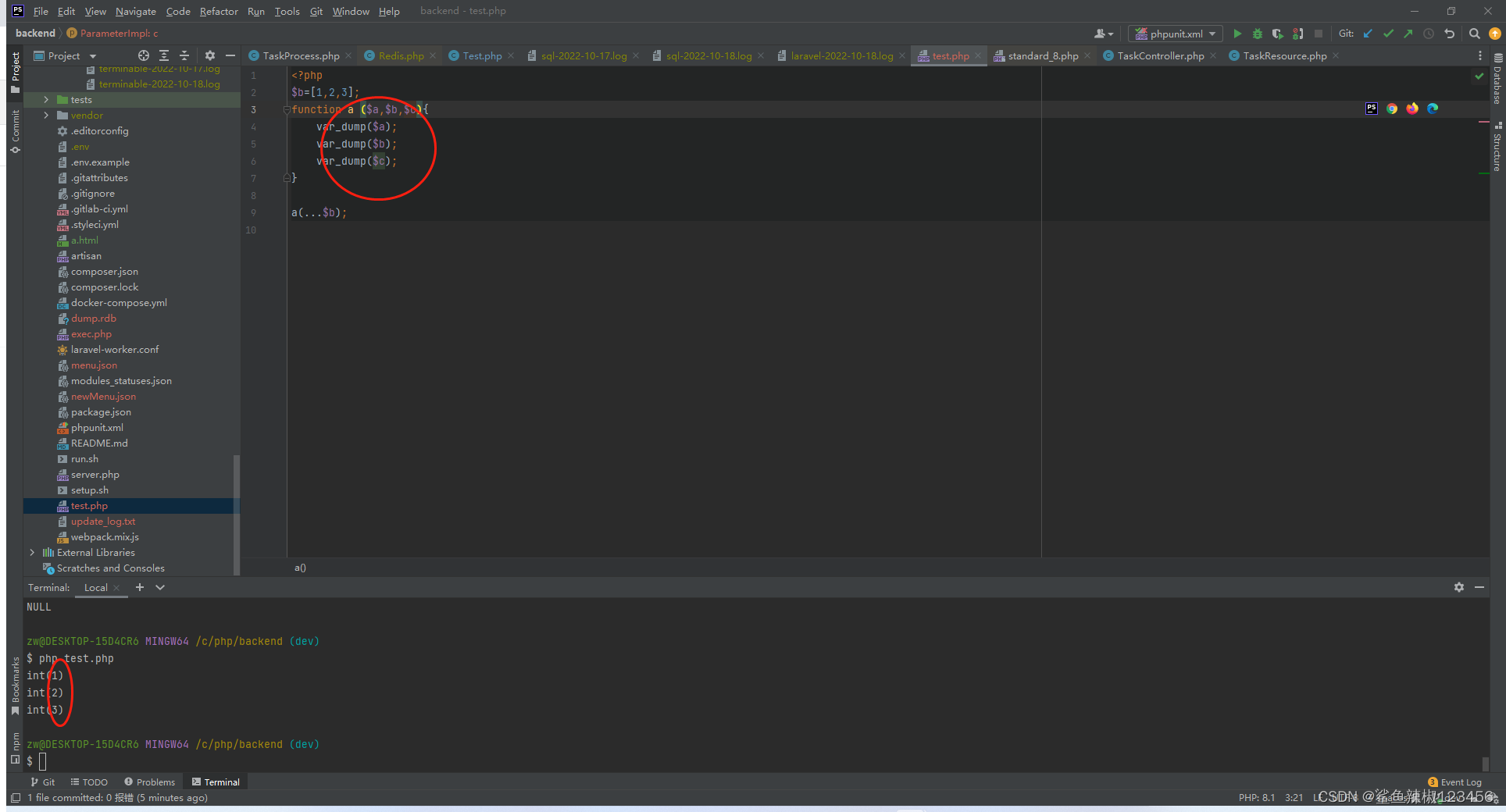Collapse the function a code fold marker
Image resolution: width=1506 pixels, height=812 pixels.
tap(287, 109)
